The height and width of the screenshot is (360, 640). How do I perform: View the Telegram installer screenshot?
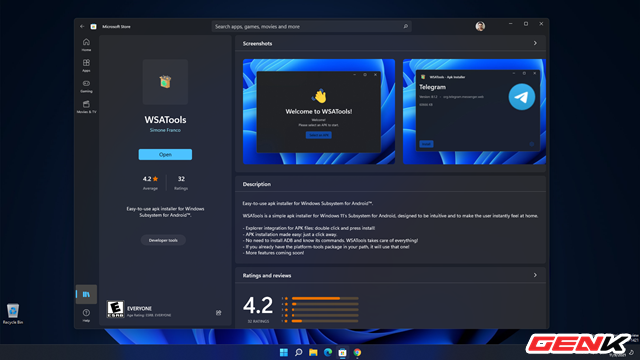[474, 111]
